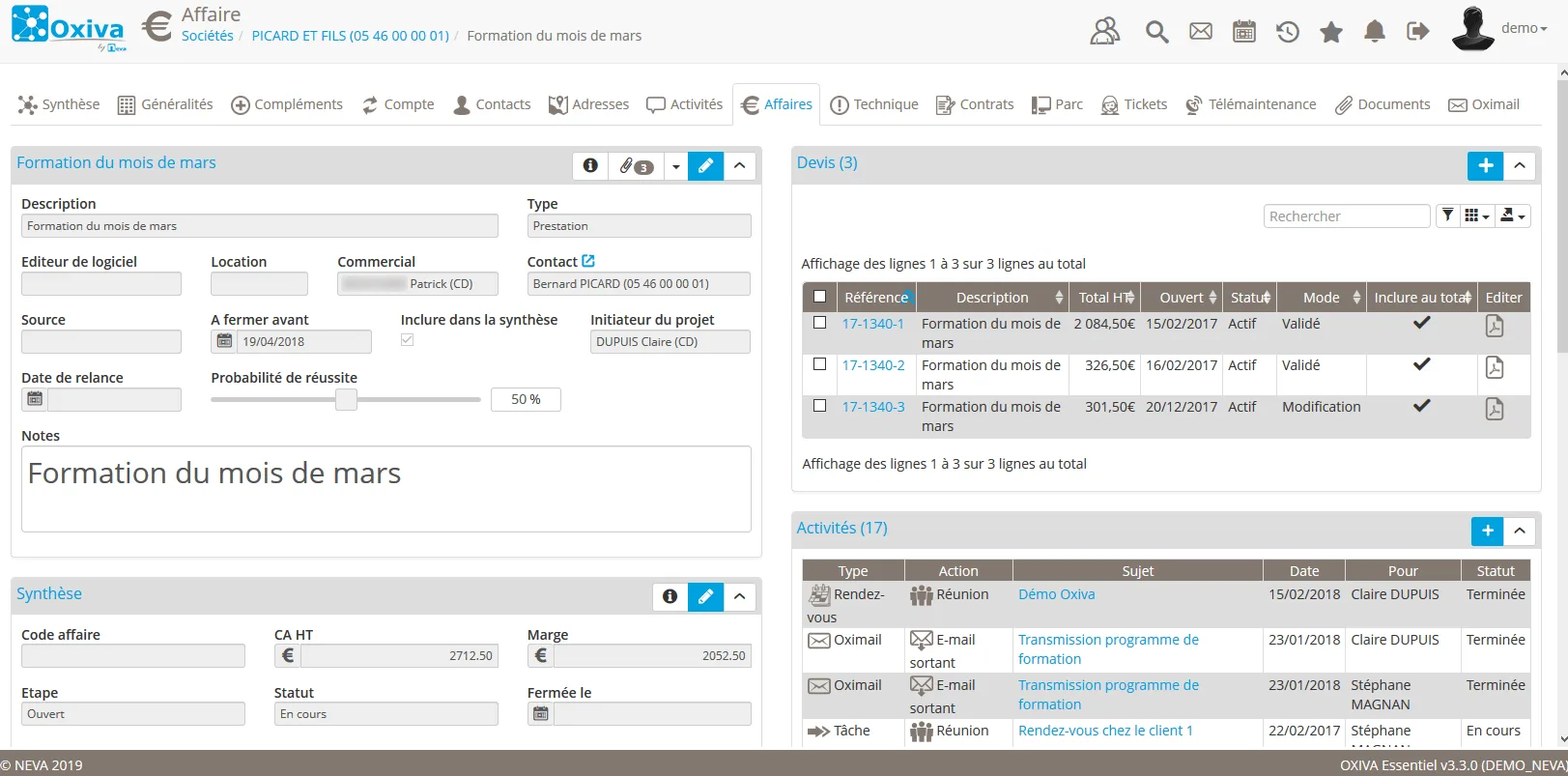
Task: Open the notifications bell
Action: 1374,32
